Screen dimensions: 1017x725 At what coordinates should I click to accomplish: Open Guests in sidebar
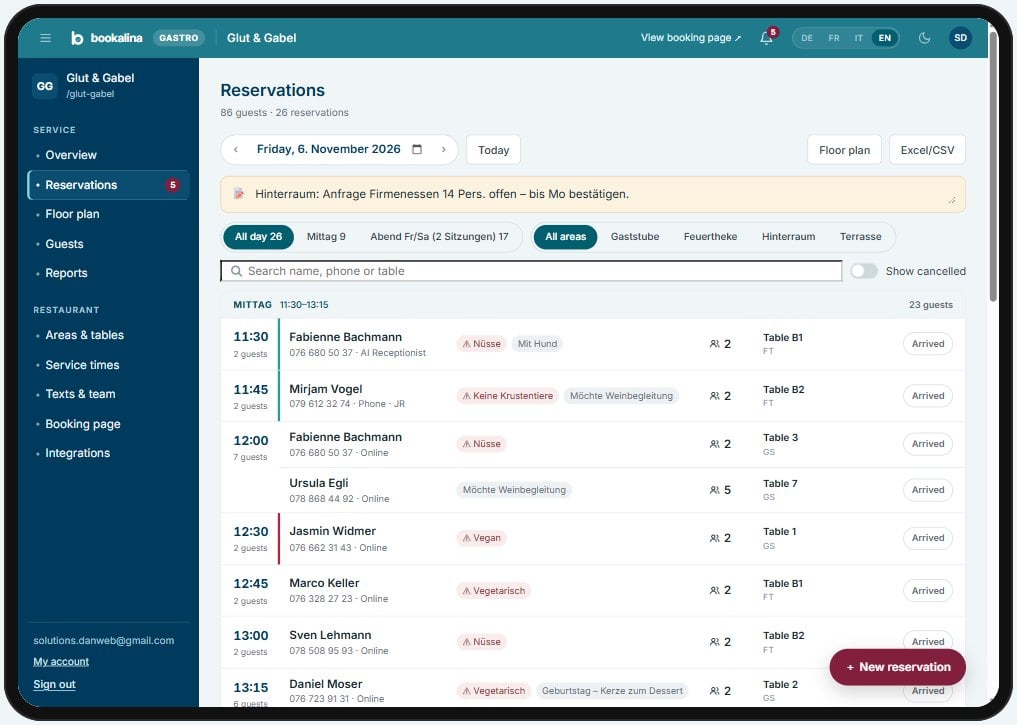click(108, 244)
